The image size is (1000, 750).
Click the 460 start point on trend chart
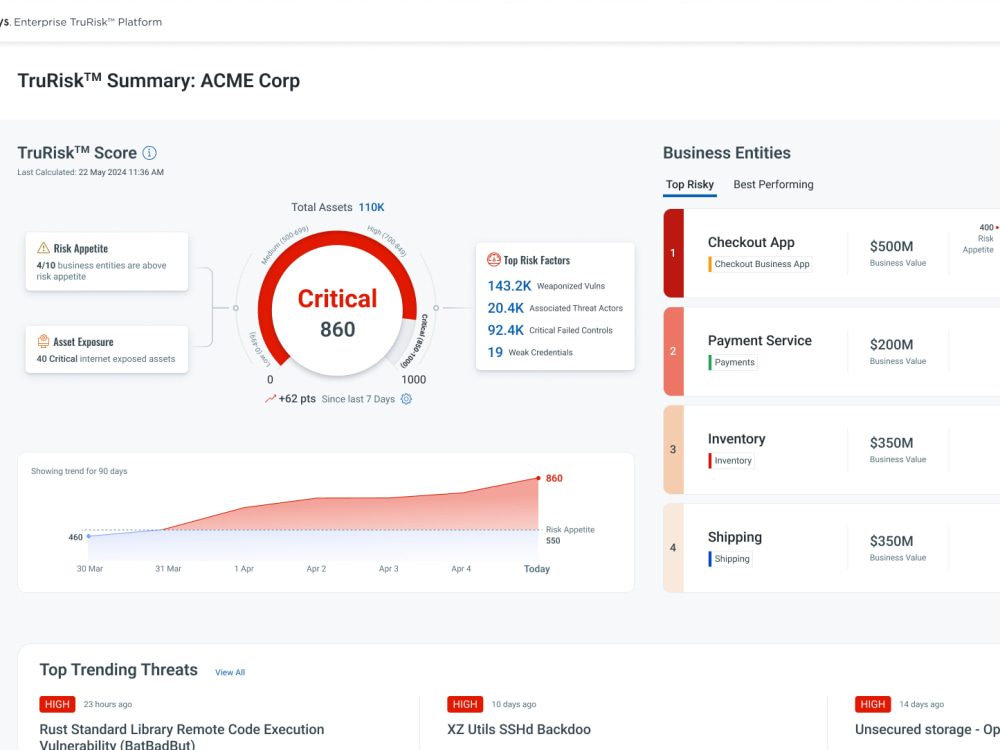89,536
